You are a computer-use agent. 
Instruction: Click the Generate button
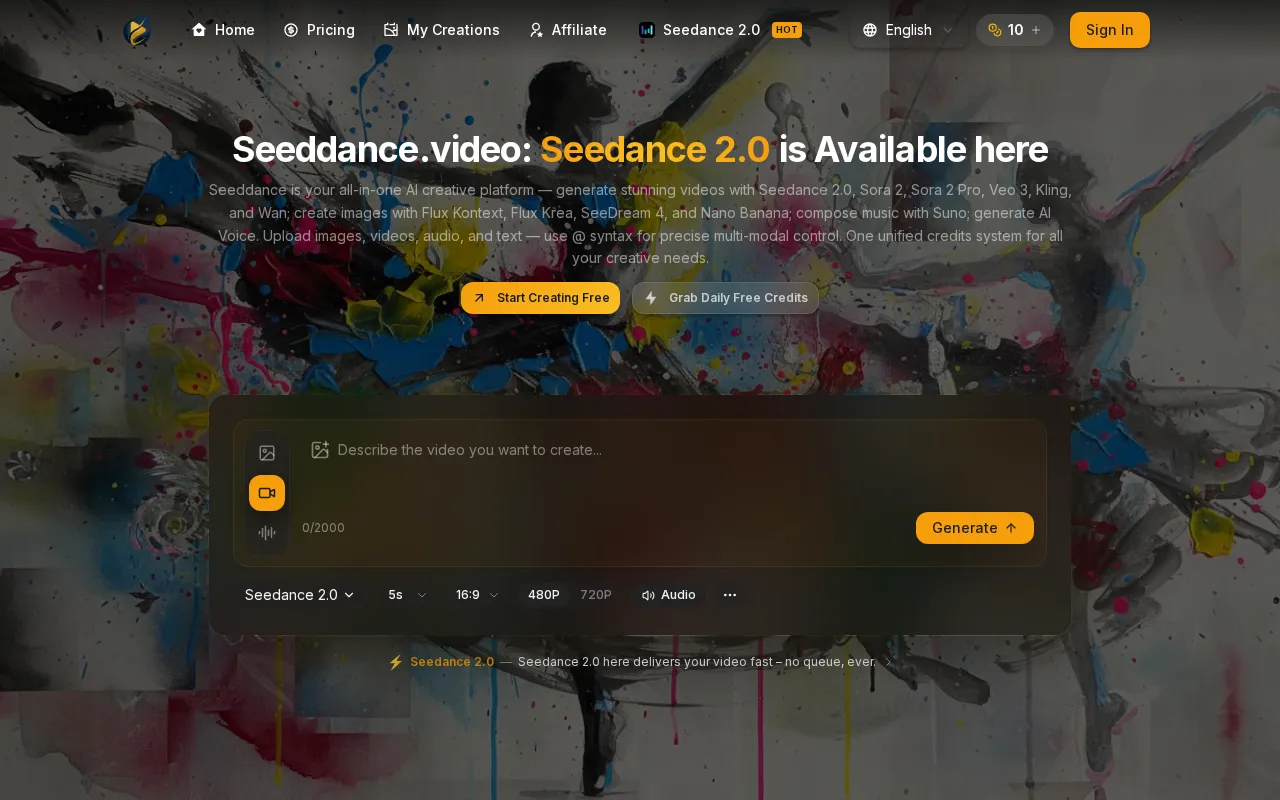pyautogui.click(x=975, y=528)
